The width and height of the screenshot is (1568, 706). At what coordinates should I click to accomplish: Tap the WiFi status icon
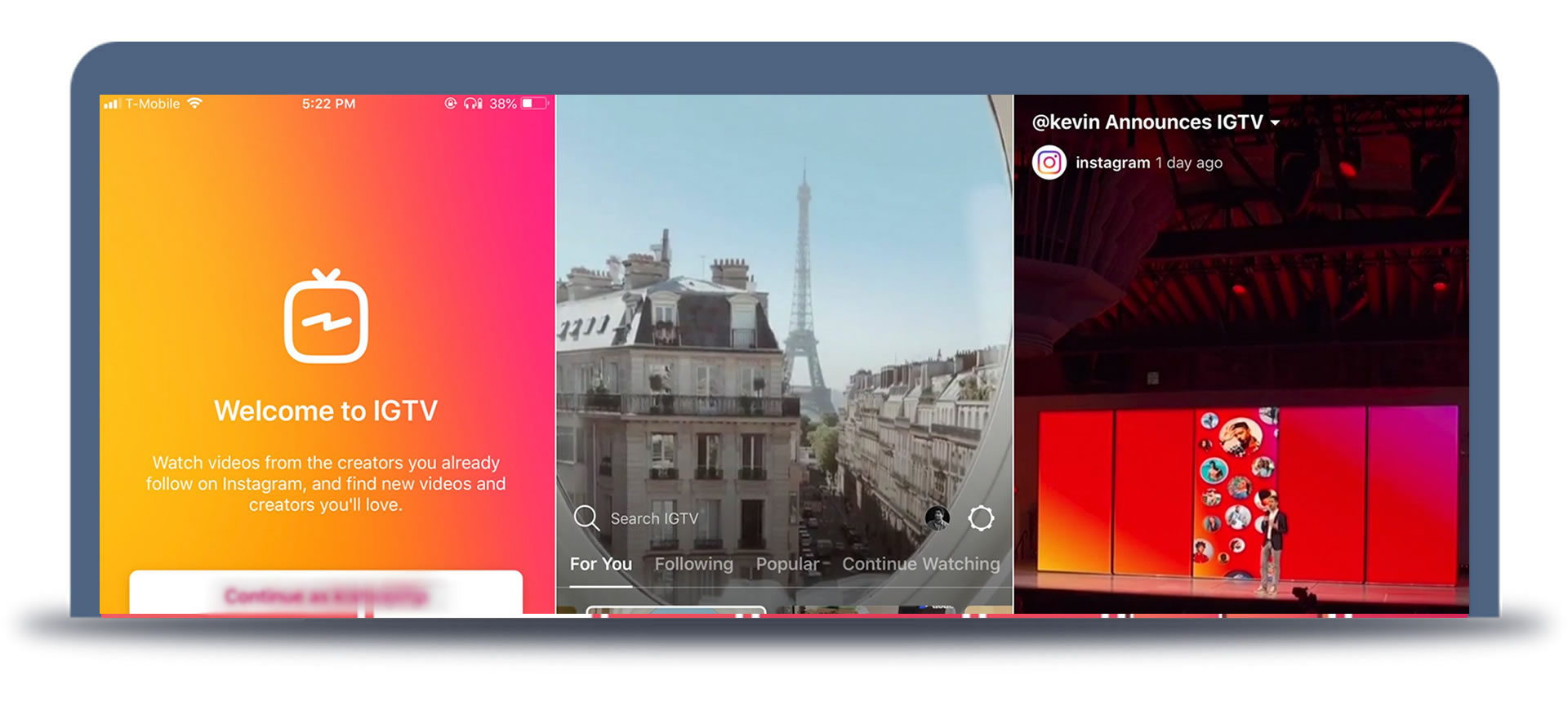pos(194,104)
